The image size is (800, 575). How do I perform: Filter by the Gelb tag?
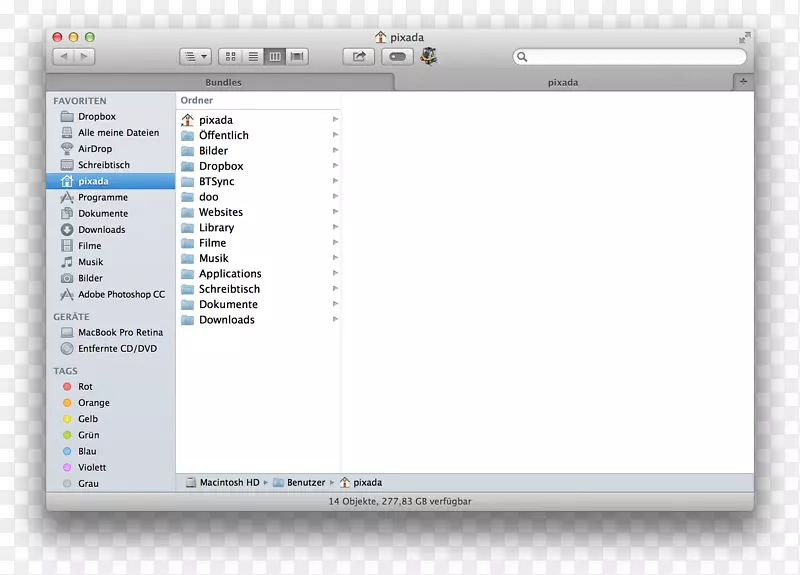point(110,419)
